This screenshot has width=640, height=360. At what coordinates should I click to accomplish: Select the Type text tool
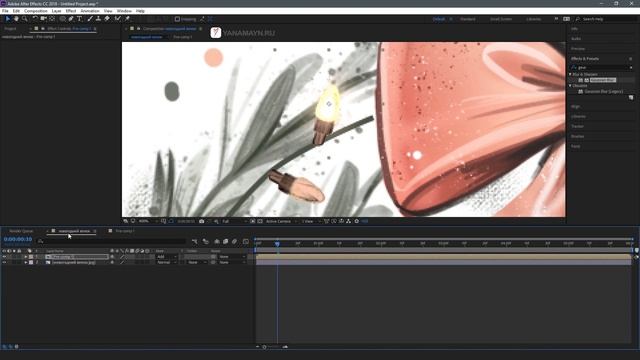(x=80, y=19)
